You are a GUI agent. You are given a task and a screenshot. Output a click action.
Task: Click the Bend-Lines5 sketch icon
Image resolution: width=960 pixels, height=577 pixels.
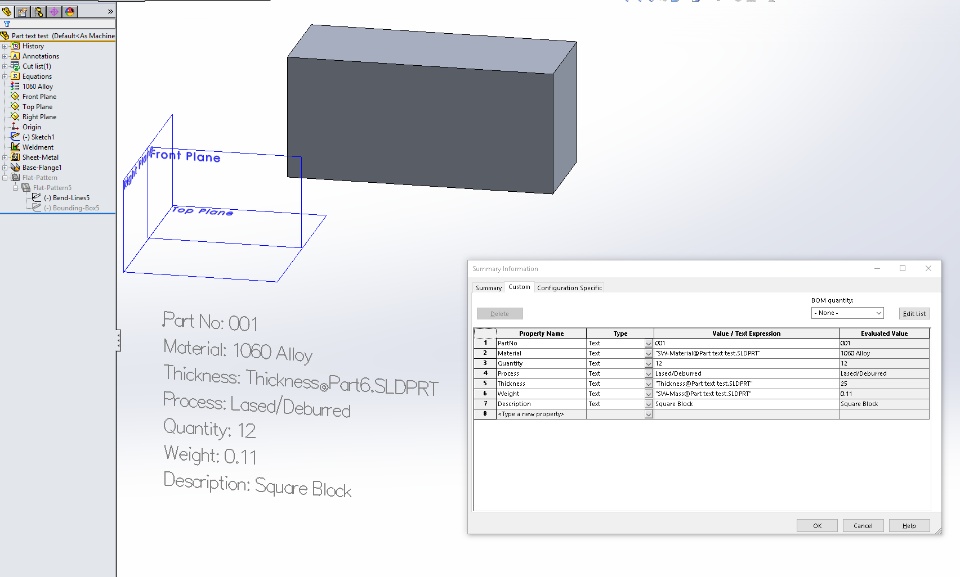click(x=37, y=198)
